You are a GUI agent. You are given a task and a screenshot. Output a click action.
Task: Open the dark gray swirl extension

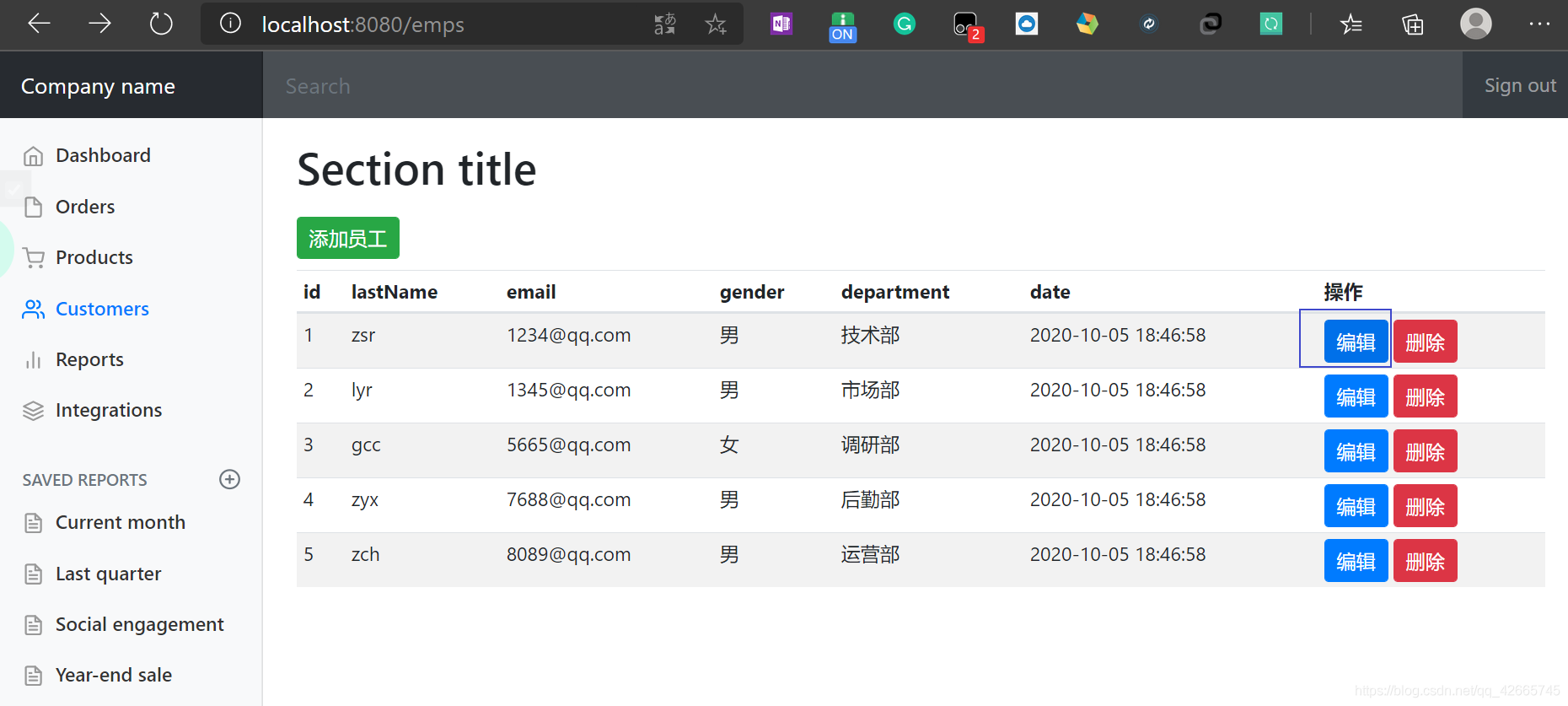tap(1211, 24)
